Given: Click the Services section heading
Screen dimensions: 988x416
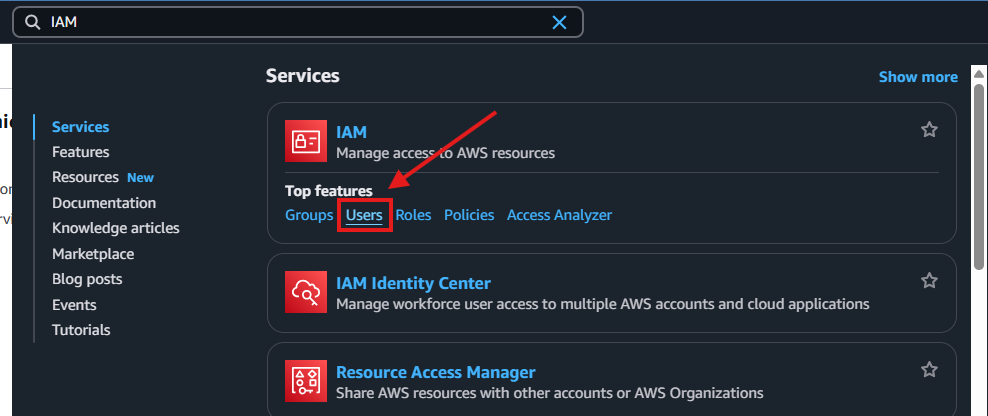Looking at the screenshot, I should [x=302, y=76].
